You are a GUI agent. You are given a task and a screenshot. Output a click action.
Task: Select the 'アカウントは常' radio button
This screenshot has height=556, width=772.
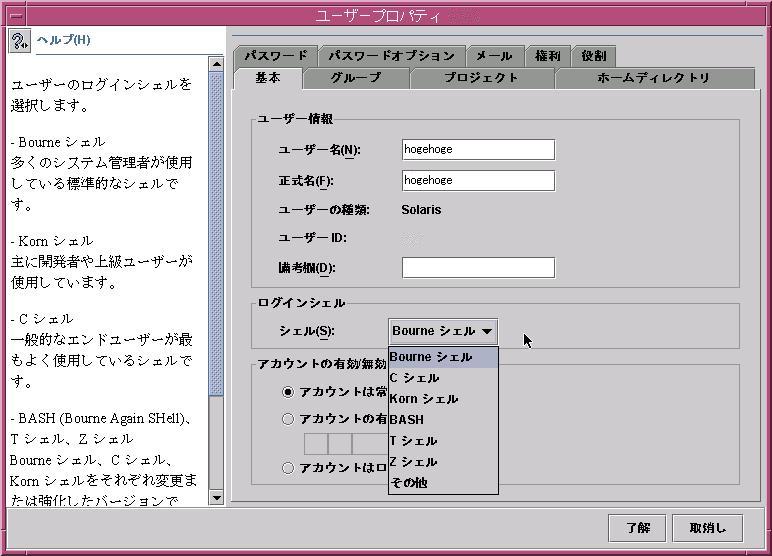pos(288,392)
